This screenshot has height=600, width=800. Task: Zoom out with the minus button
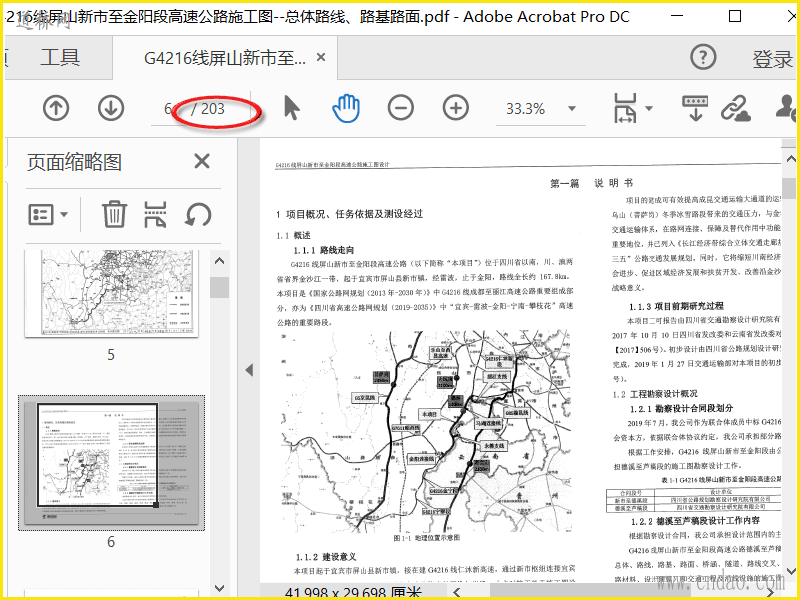[401, 108]
